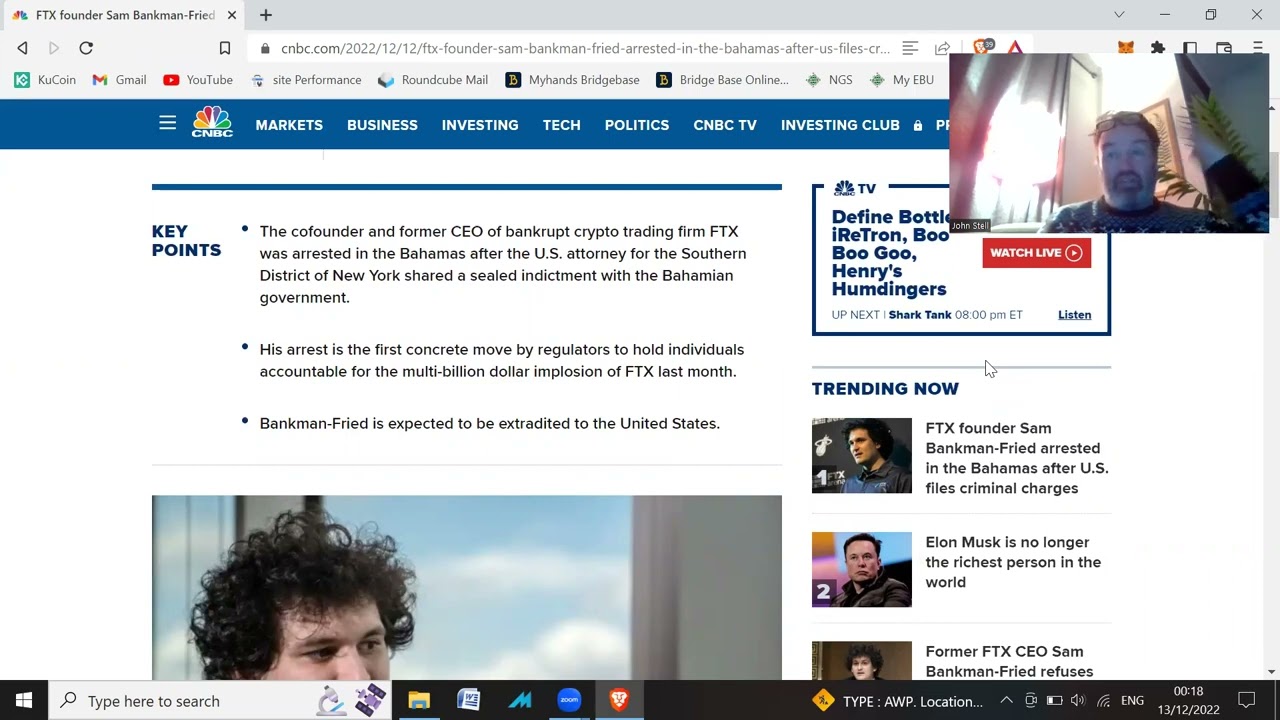This screenshot has height=720, width=1280.
Task: Open the blue M app on taskbar
Action: tap(520, 701)
